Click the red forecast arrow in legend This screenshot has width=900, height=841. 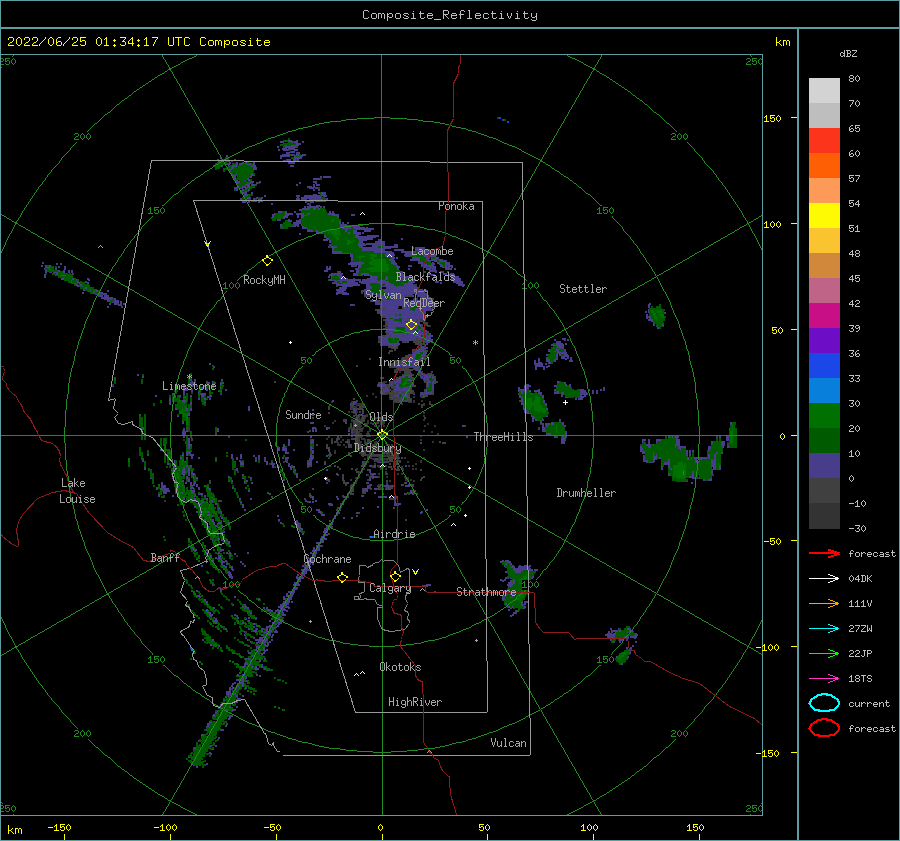click(x=824, y=553)
